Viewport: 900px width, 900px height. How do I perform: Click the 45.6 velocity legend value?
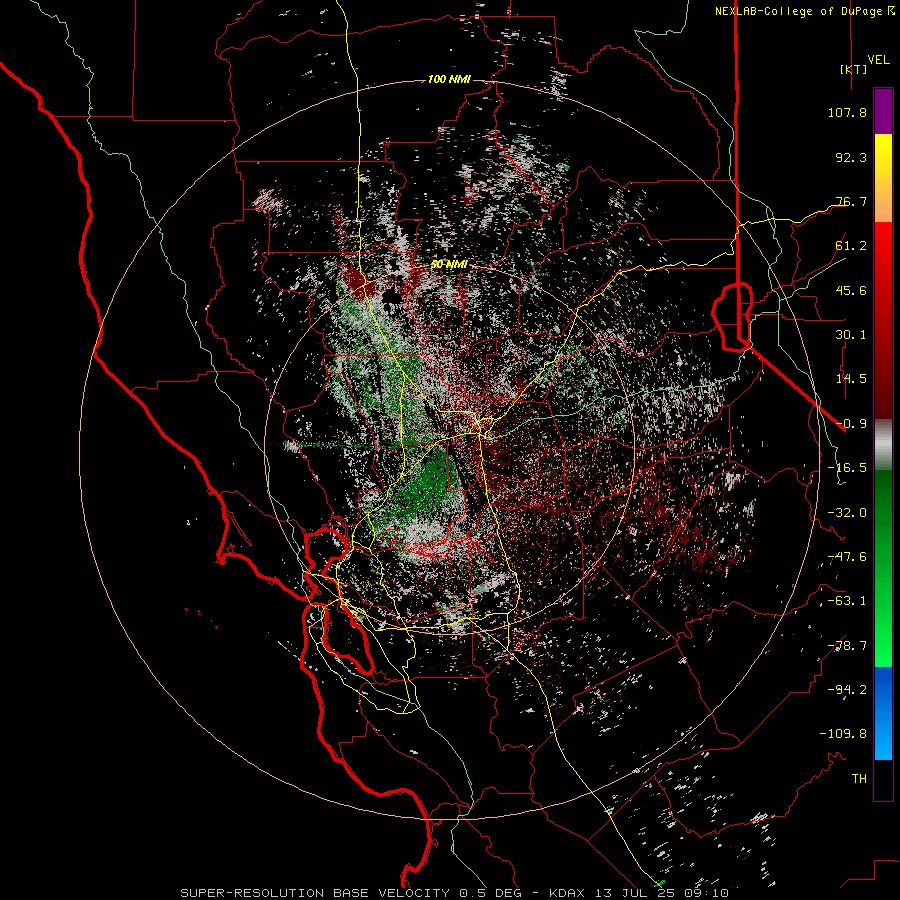coord(851,290)
